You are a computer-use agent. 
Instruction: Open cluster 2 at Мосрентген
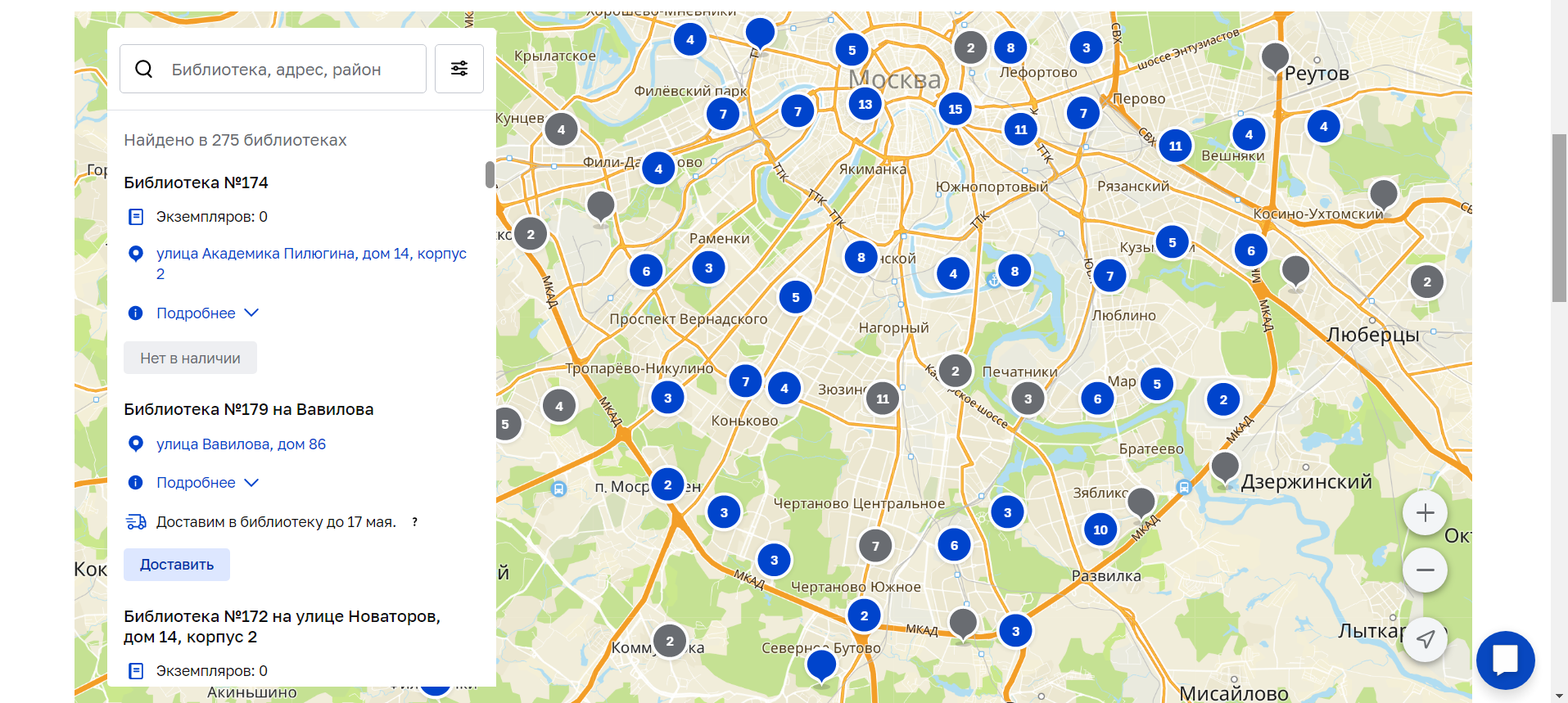point(668,484)
